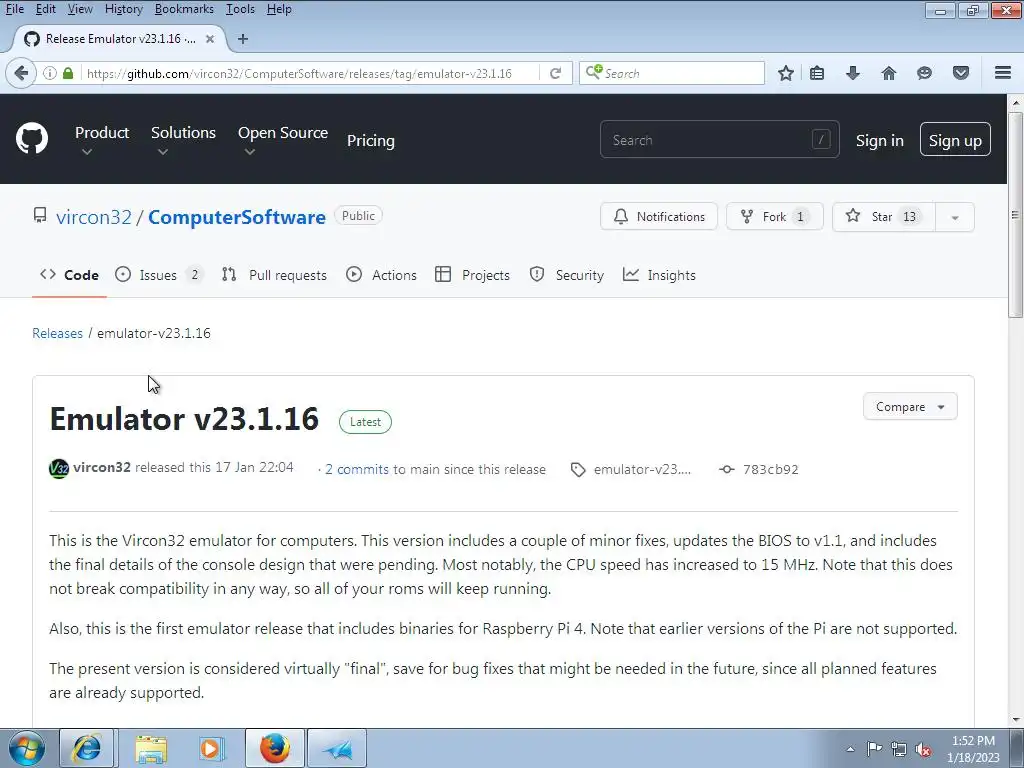Open the downloads arrow icon
The width and height of the screenshot is (1024, 768).
tap(852, 73)
